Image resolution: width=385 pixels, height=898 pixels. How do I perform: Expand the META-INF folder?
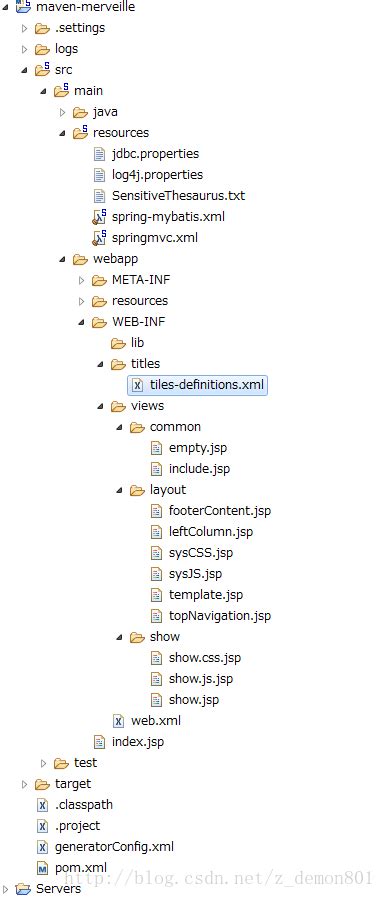[x=81, y=280]
